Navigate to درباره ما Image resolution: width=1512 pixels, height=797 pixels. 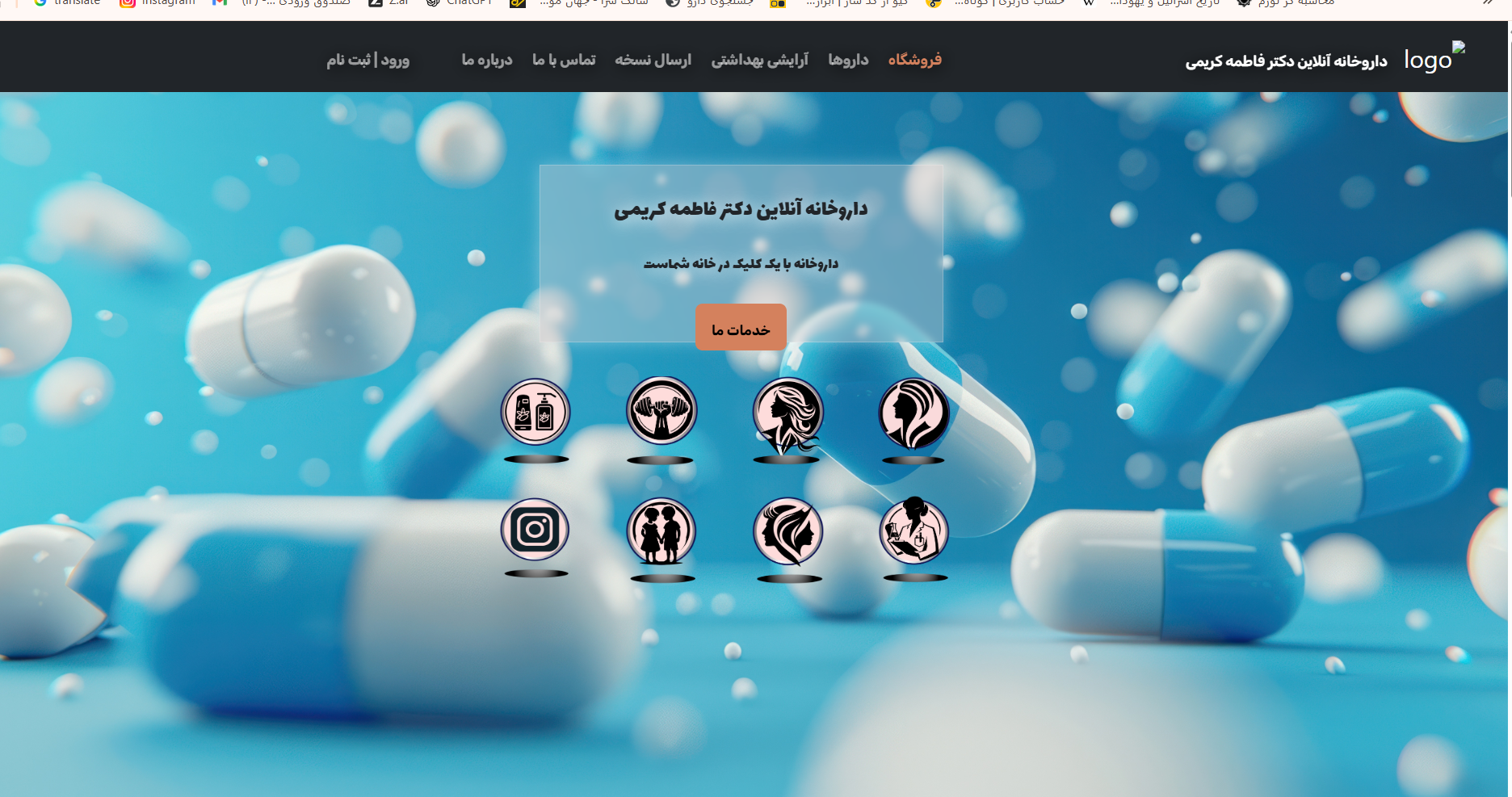click(x=486, y=60)
